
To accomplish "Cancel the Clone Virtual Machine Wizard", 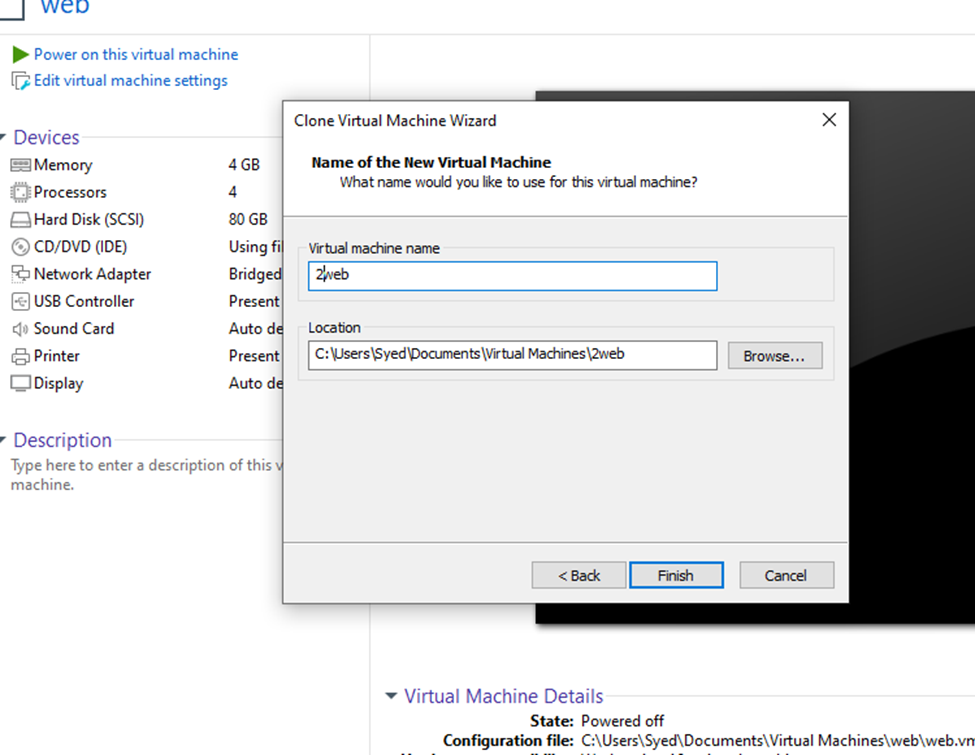I will 786,575.
